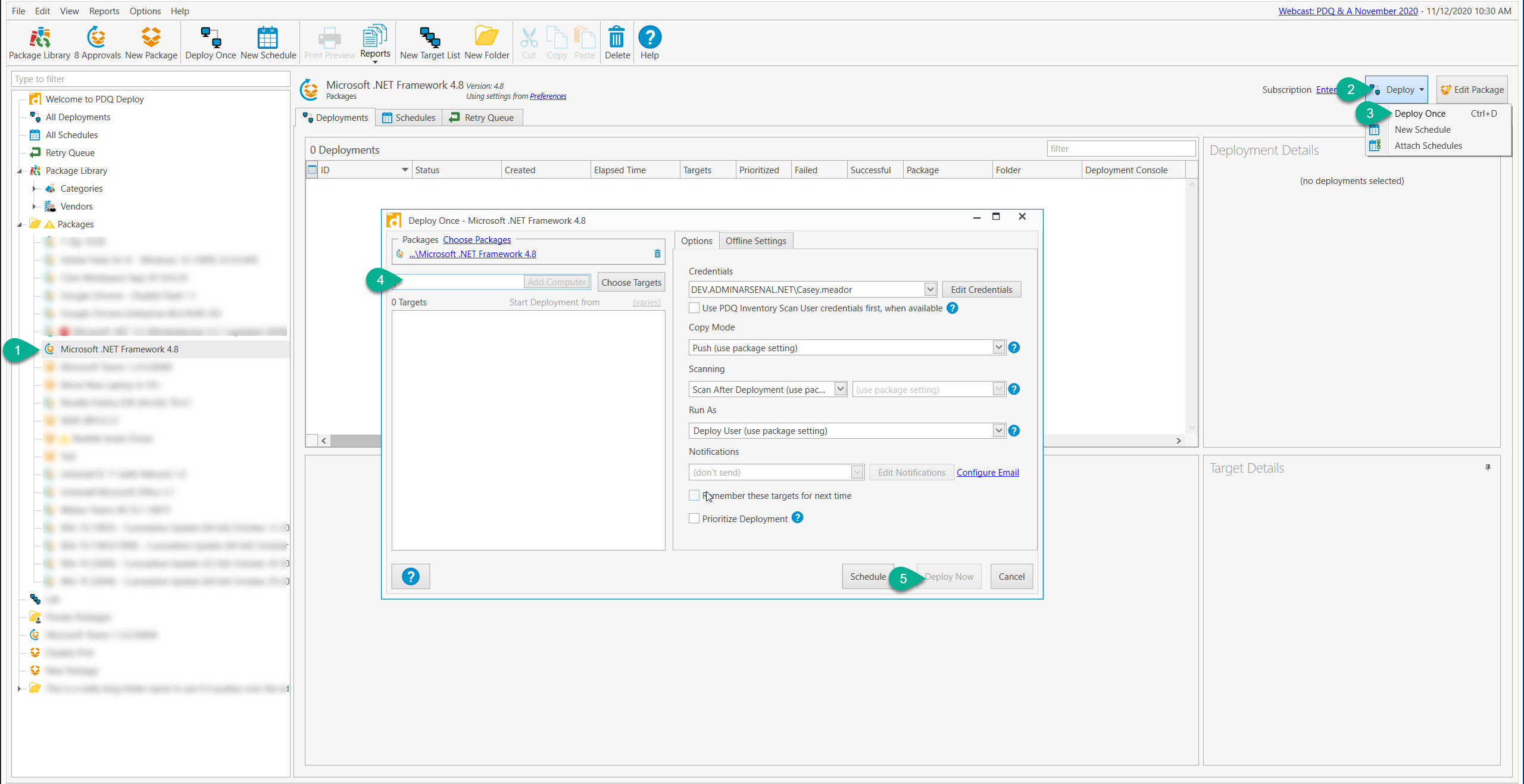1524x784 pixels.
Task: Enable Use PDQ Inventory Scan User credentials
Action: 694,308
